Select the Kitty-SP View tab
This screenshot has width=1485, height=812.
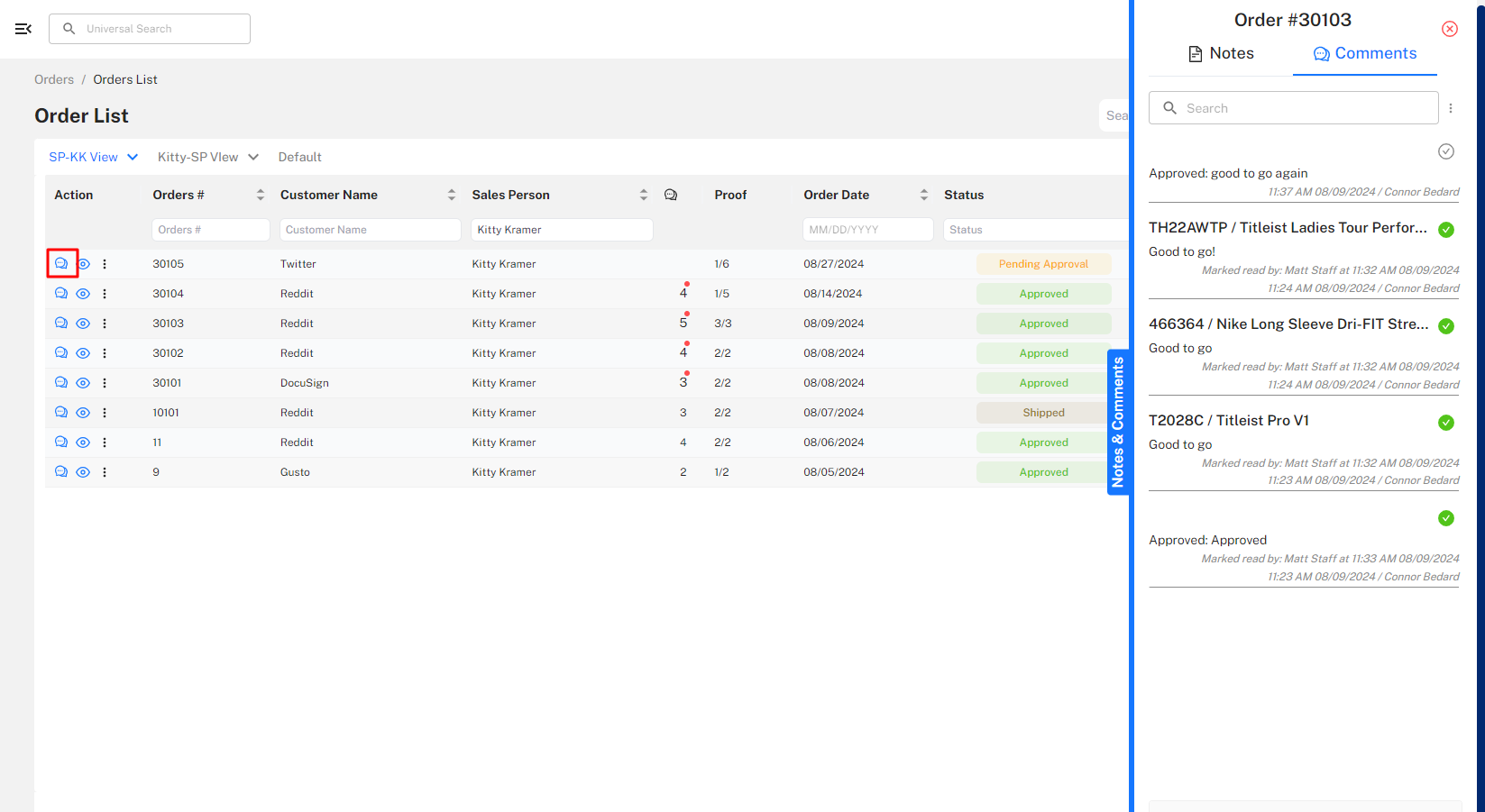coord(197,157)
